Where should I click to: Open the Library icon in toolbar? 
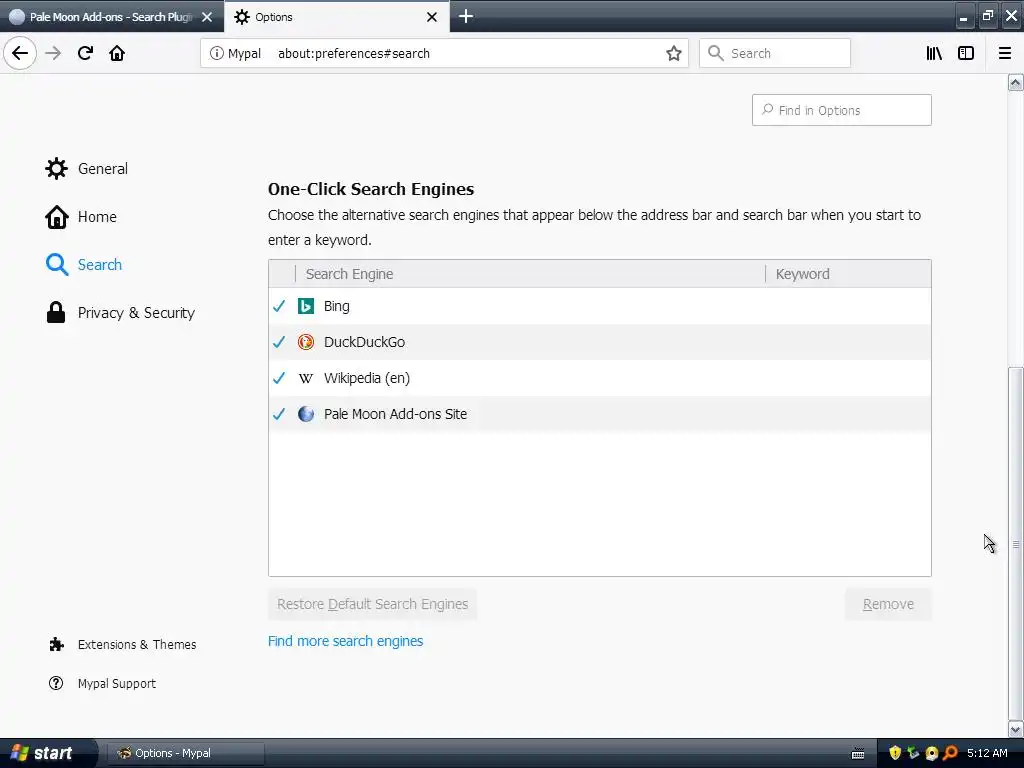(934, 53)
